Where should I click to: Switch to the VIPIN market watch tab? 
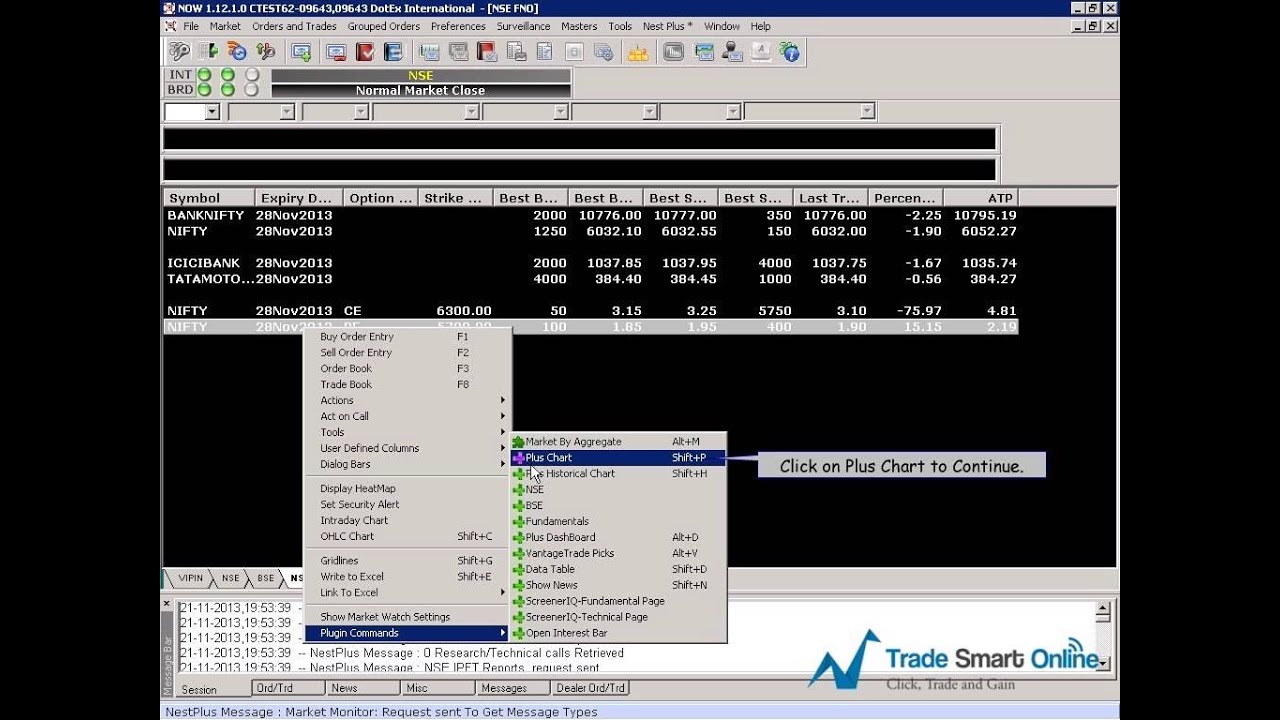189,578
